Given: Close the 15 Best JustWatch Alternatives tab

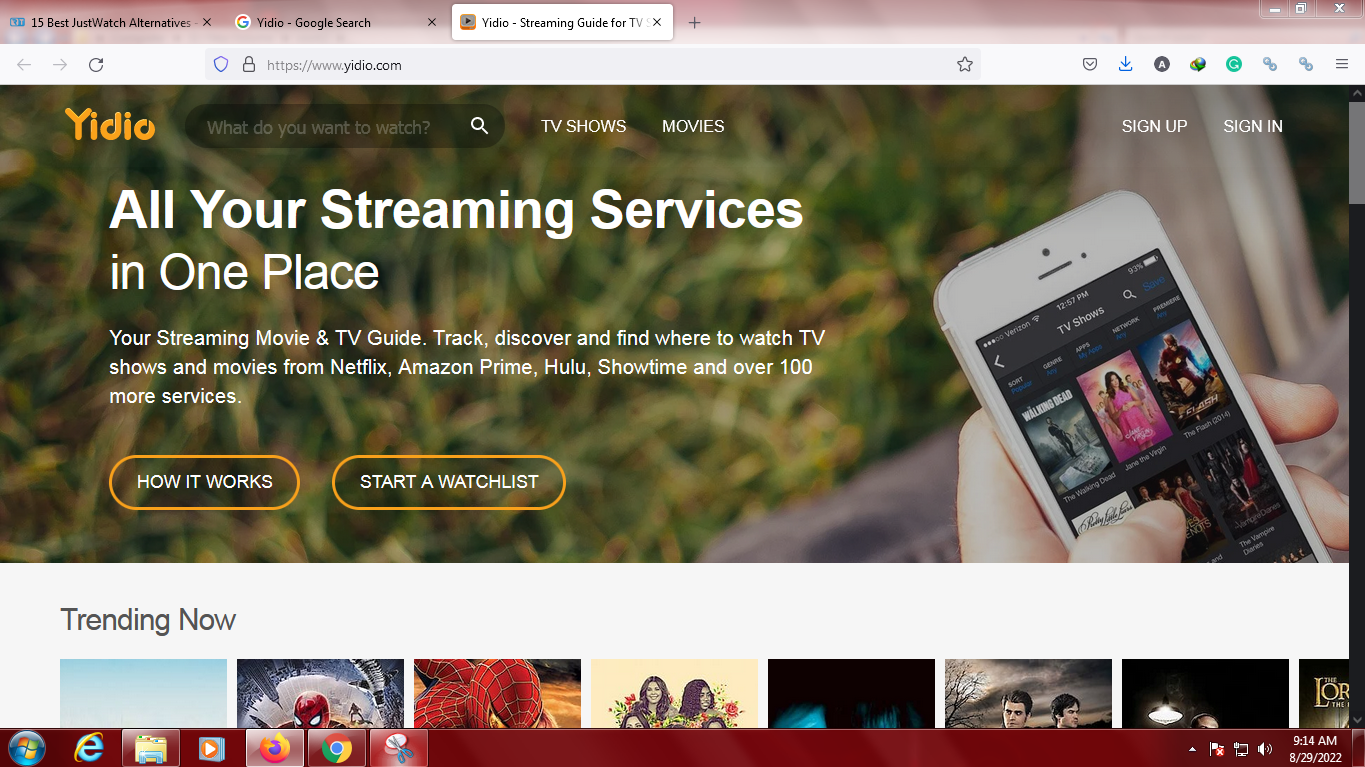Looking at the screenshot, I should (x=208, y=22).
